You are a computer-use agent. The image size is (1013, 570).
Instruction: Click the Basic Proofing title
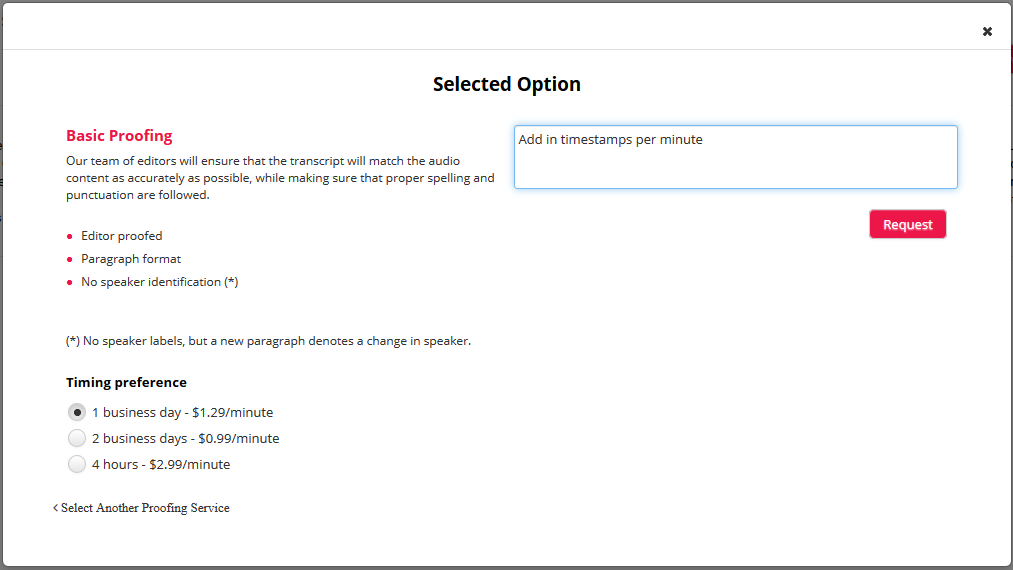point(119,136)
